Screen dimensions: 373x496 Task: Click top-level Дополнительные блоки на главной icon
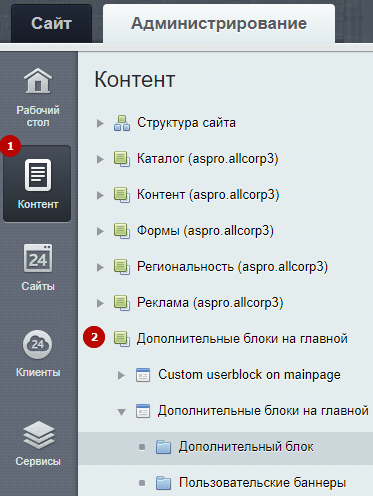click(122, 339)
